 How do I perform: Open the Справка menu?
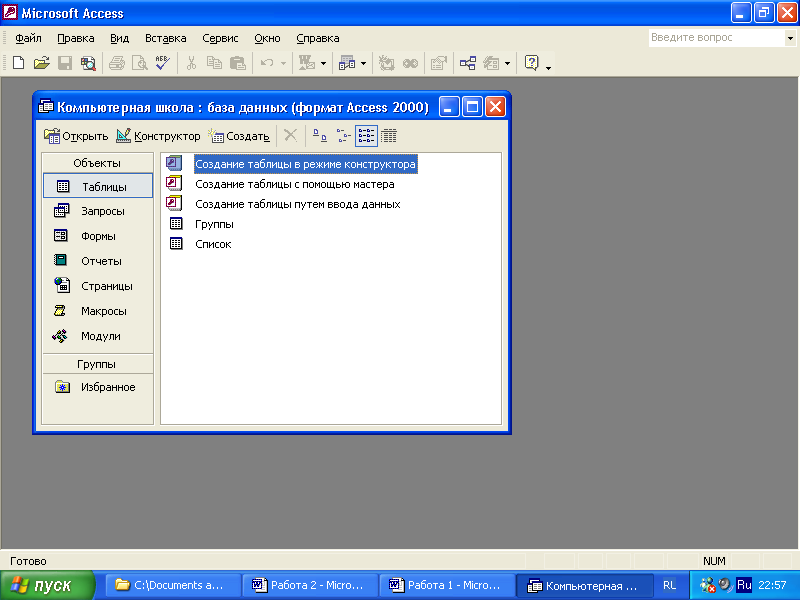pyautogui.click(x=317, y=38)
